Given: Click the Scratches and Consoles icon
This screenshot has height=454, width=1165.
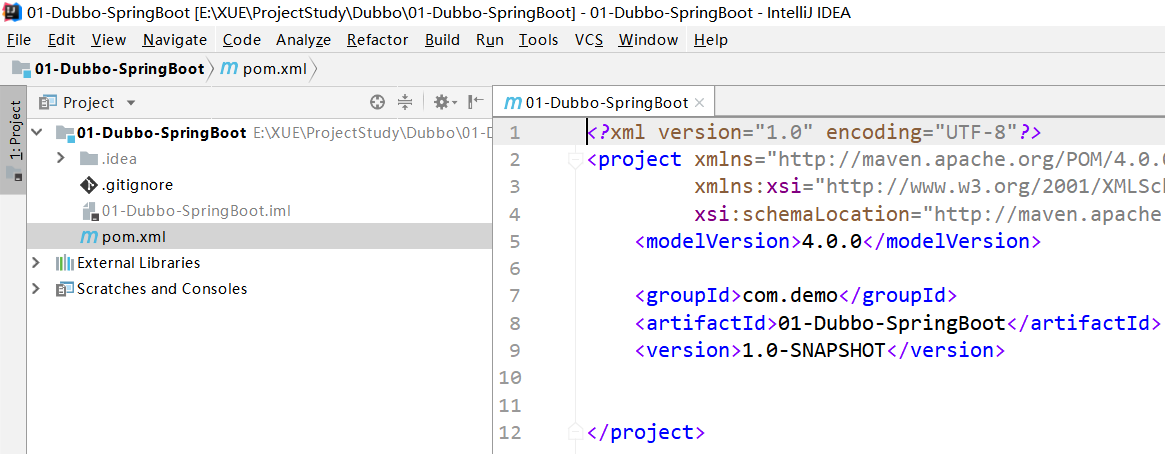Looking at the screenshot, I should pos(65,289).
